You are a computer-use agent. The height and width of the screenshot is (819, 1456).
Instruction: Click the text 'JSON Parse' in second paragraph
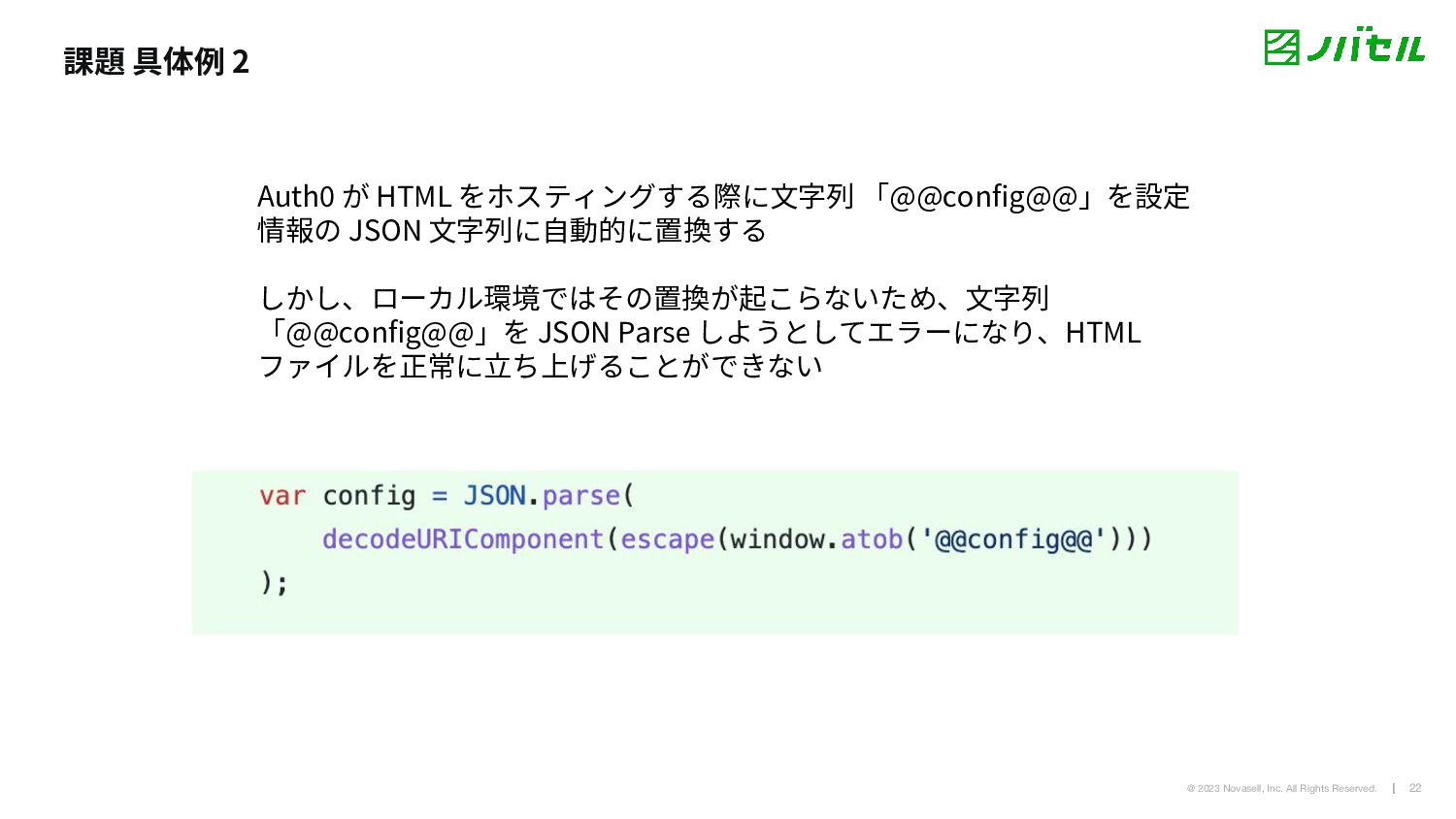point(613,332)
